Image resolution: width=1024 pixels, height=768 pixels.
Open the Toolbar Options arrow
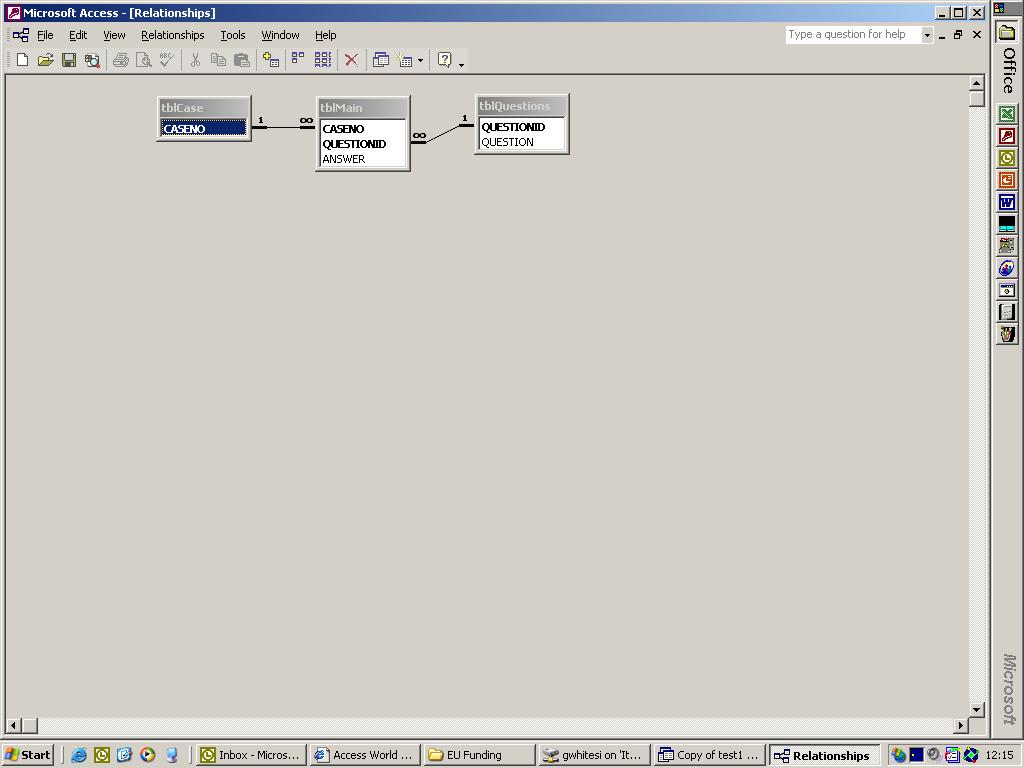tap(461, 63)
